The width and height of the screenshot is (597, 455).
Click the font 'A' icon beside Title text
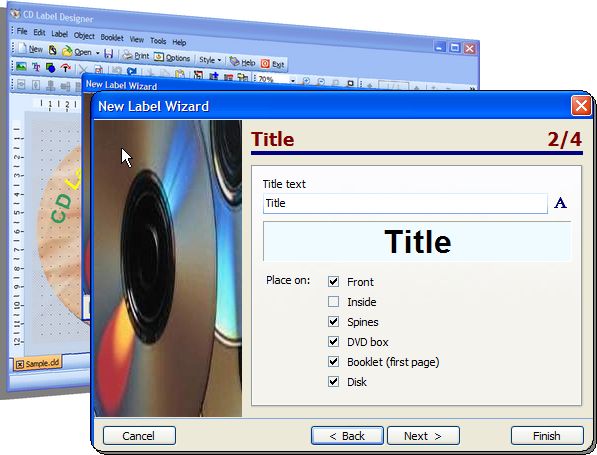(560, 203)
